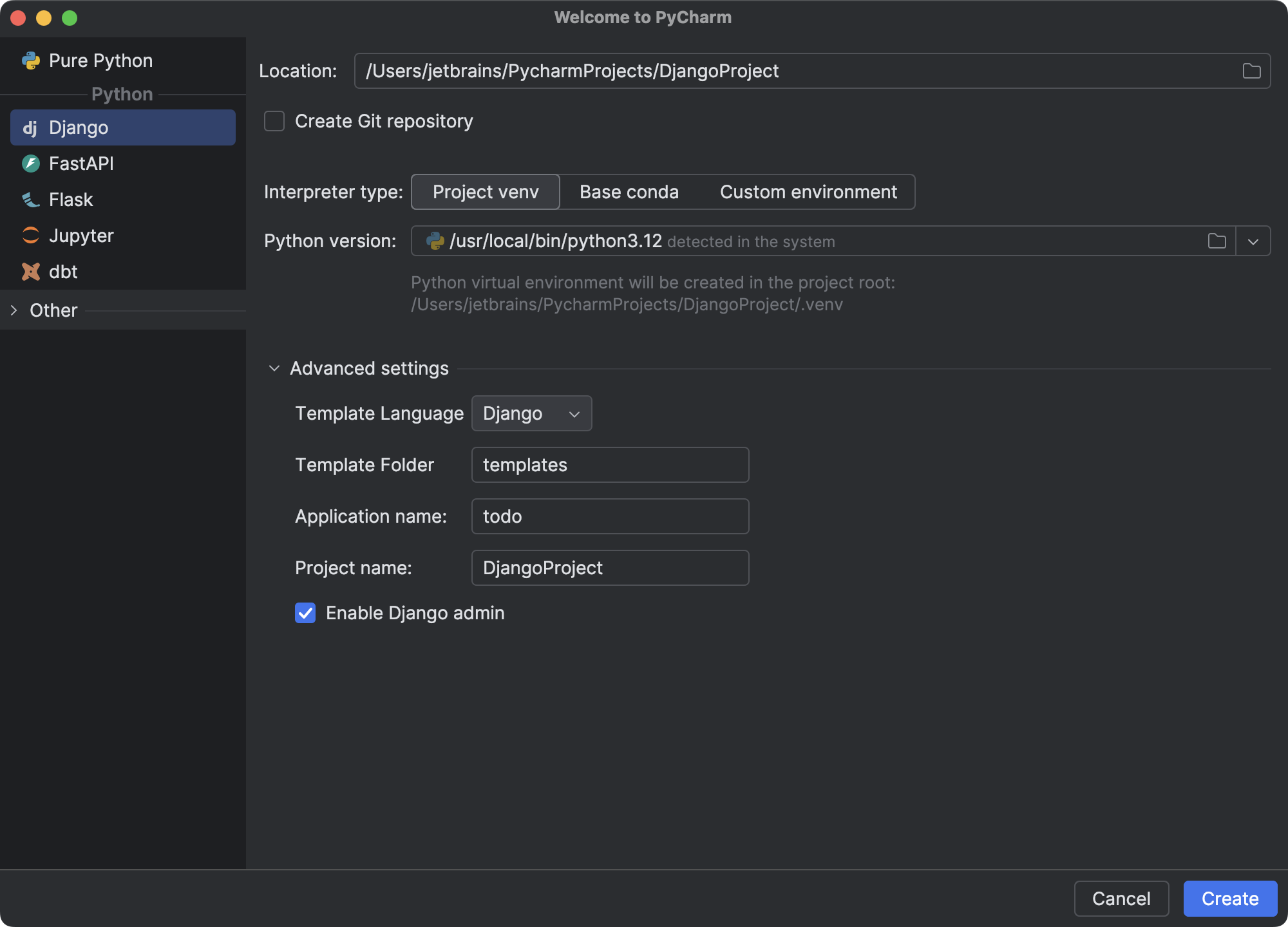
Task: Select the Django project type icon
Action: [31, 127]
